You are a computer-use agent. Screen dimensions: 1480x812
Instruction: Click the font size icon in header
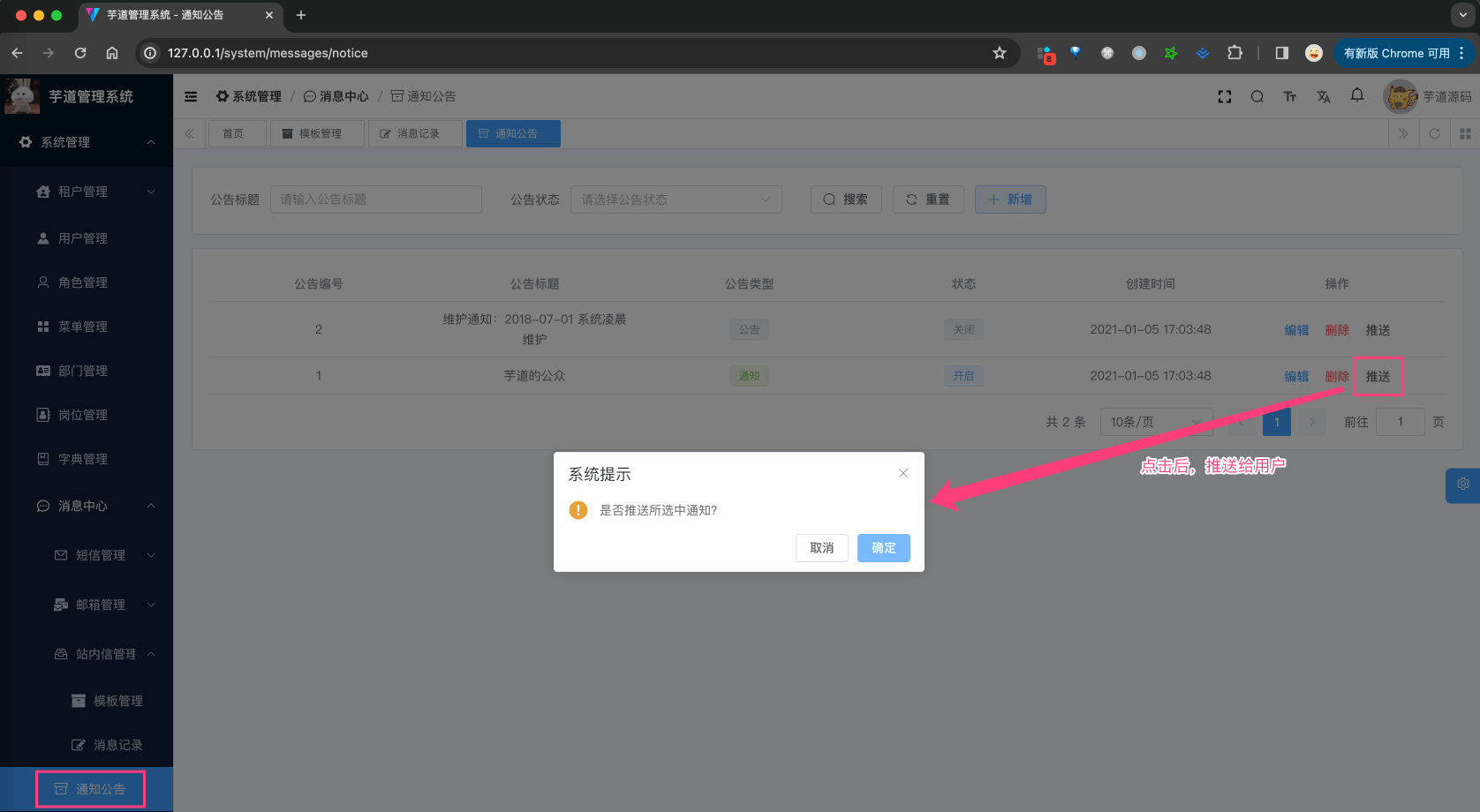tap(1289, 97)
